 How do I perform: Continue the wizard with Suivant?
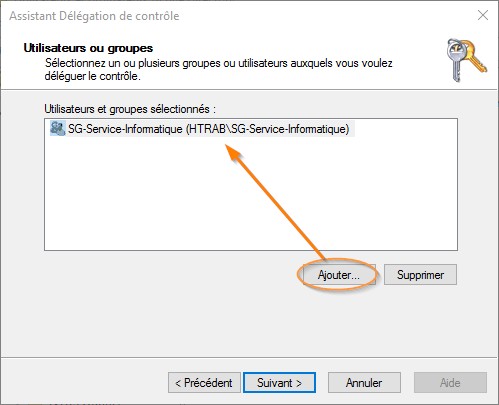pos(279,383)
